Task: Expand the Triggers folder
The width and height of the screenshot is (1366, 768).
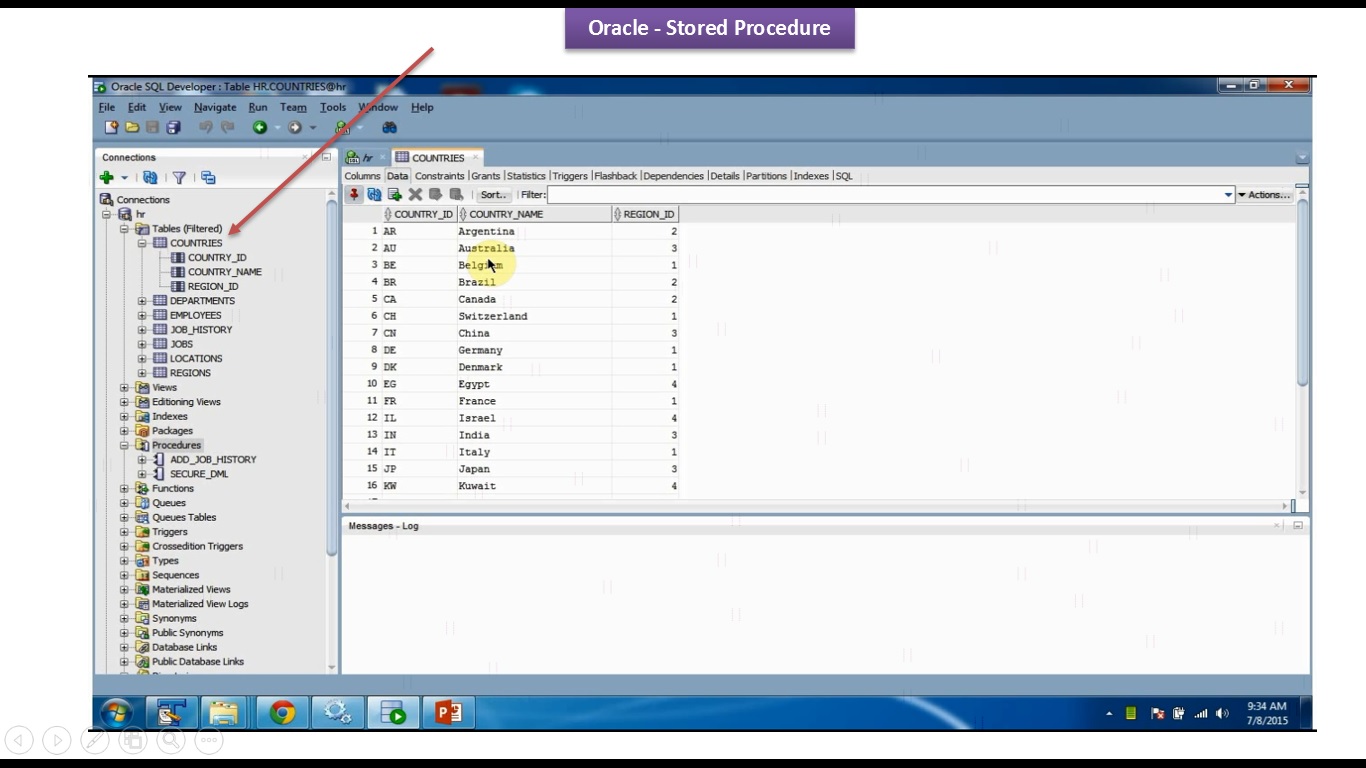Action: [x=124, y=532]
